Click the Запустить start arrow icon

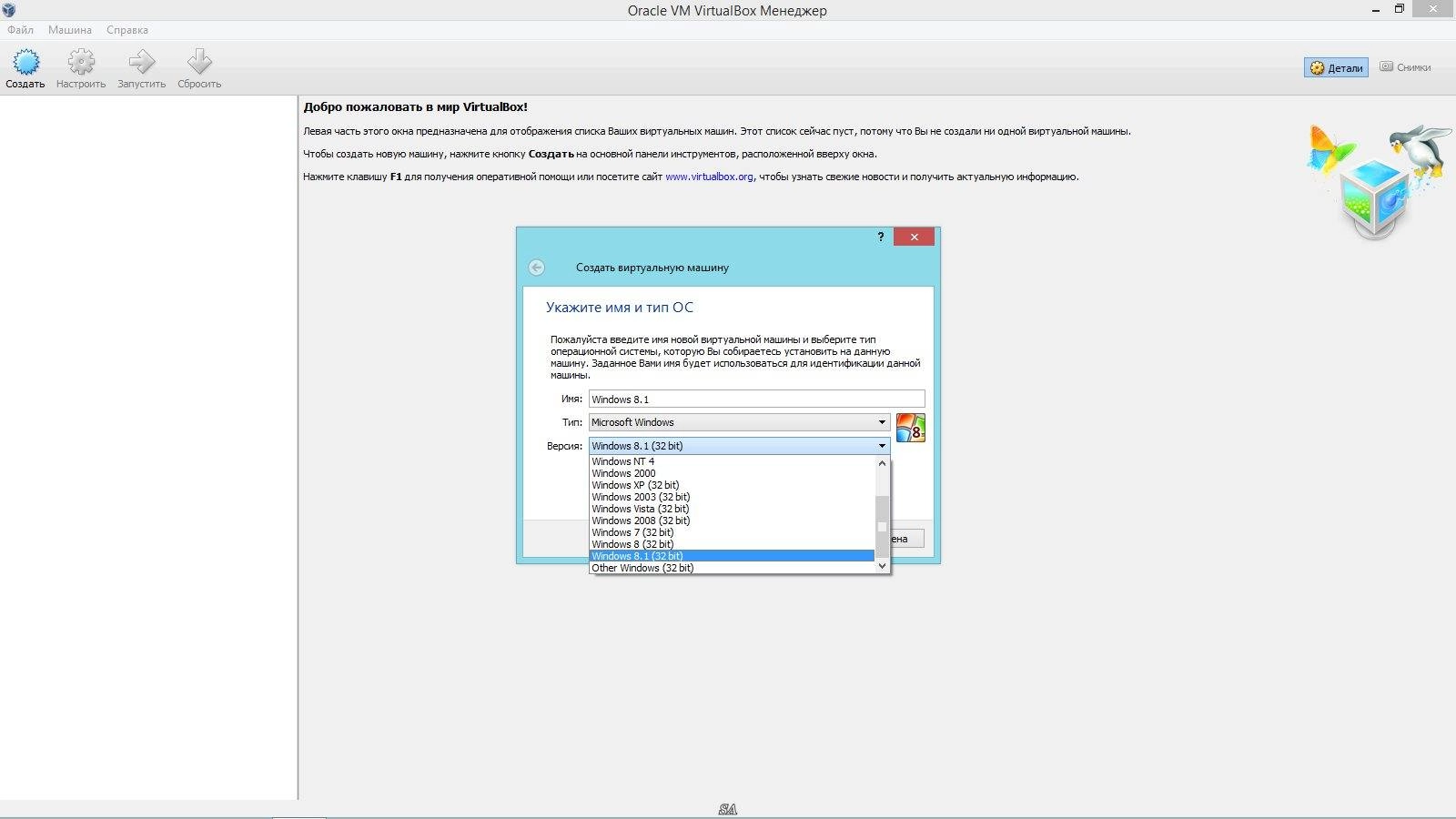tap(141, 62)
